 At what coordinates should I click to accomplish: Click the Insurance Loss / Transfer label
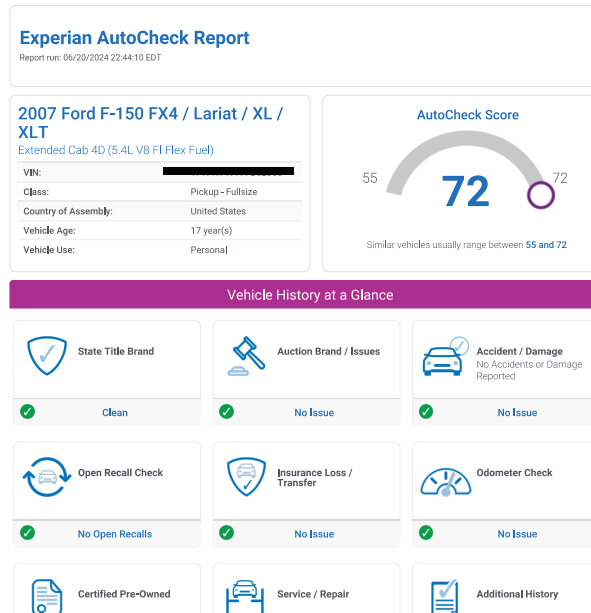[315, 478]
